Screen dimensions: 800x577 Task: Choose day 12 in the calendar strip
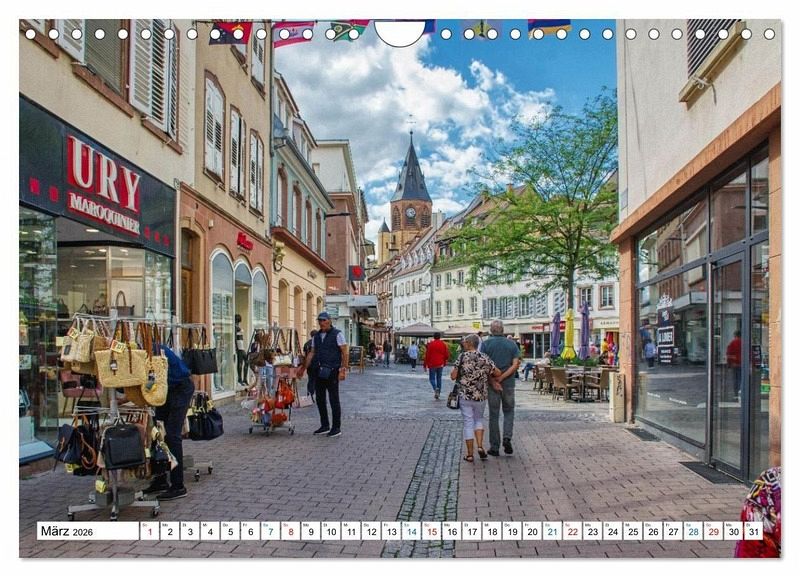371,531
